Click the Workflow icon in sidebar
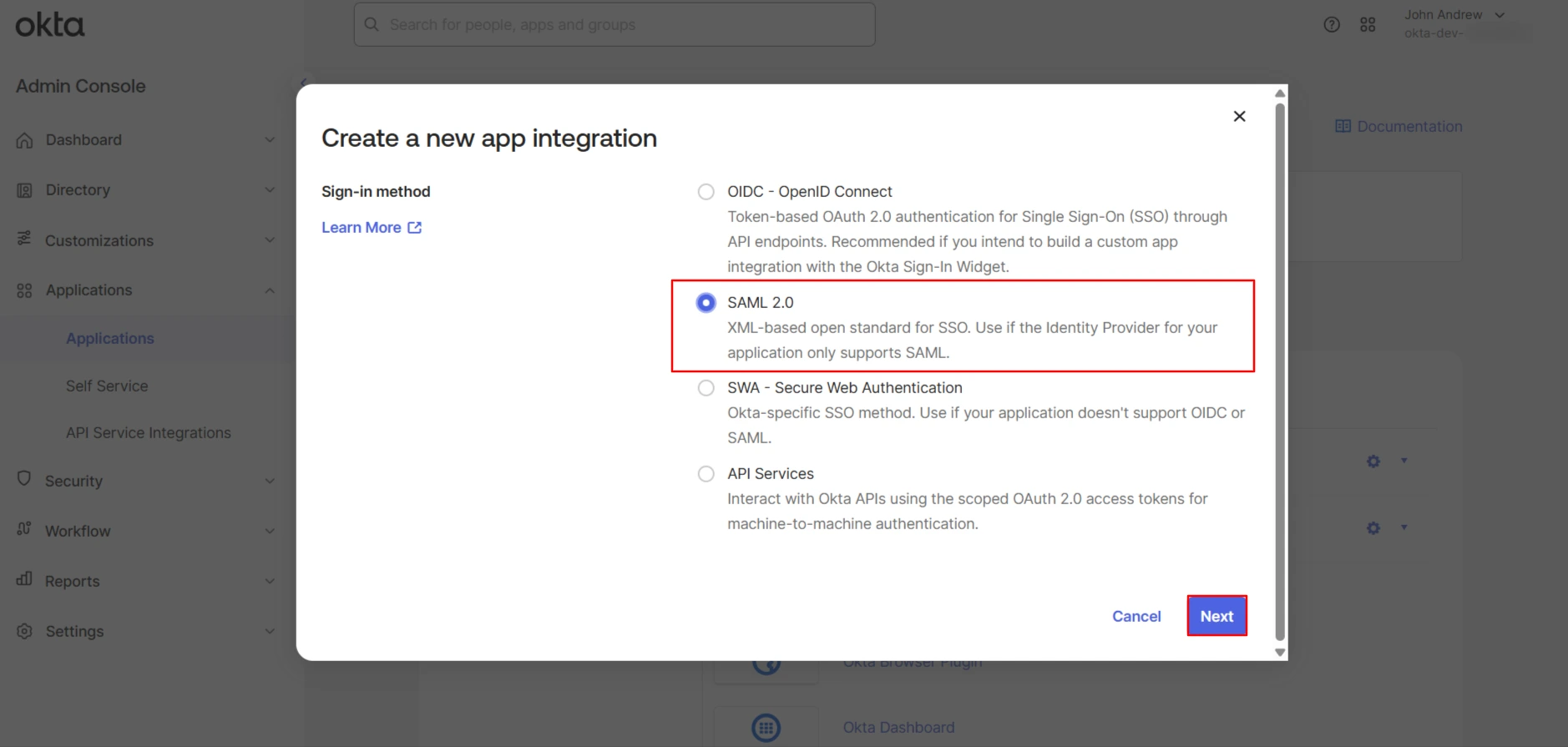 click(24, 529)
